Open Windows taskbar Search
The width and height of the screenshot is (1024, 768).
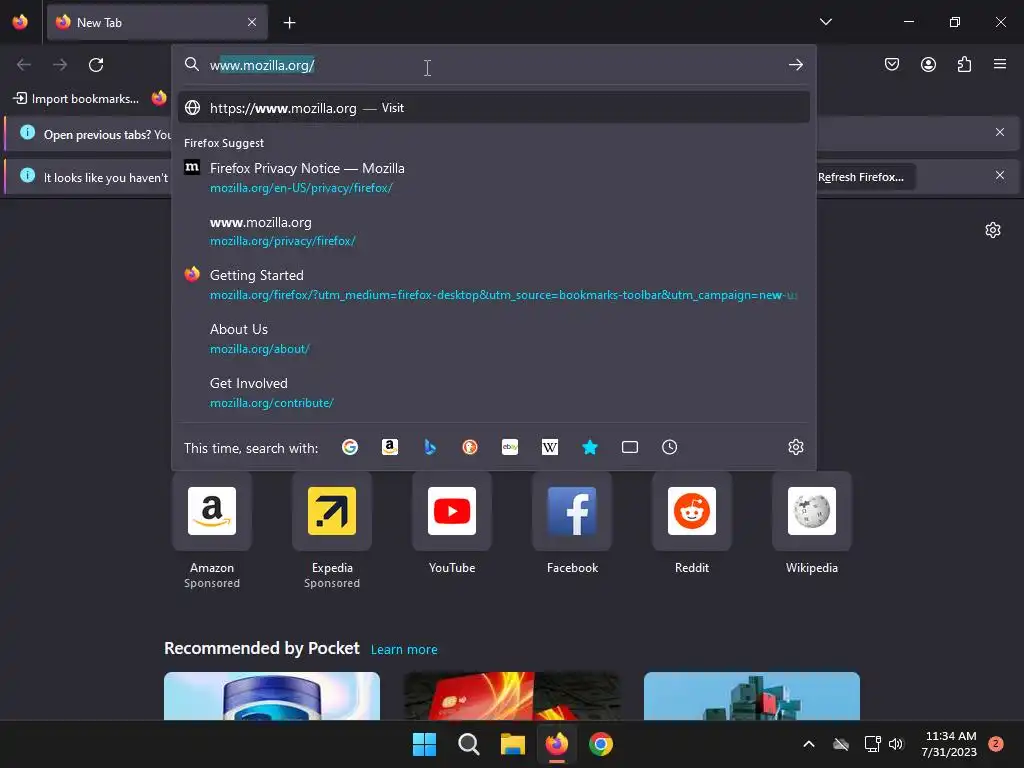468,744
